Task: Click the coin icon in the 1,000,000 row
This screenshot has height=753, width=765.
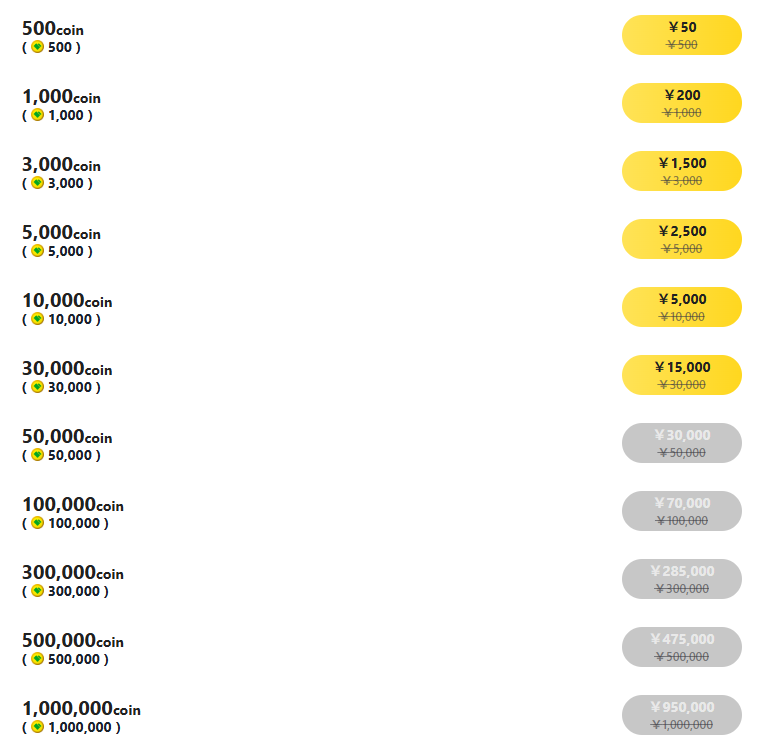Action: coord(38,727)
